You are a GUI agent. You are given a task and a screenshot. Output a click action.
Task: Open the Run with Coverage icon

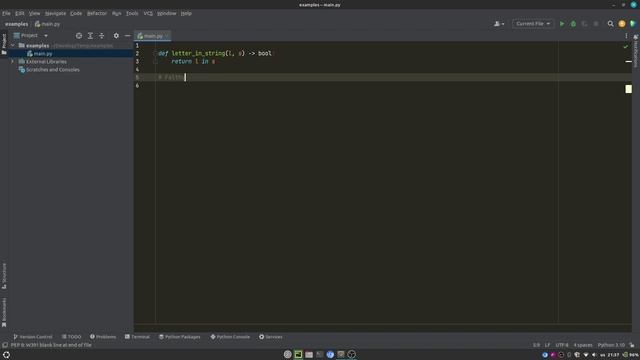point(584,24)
